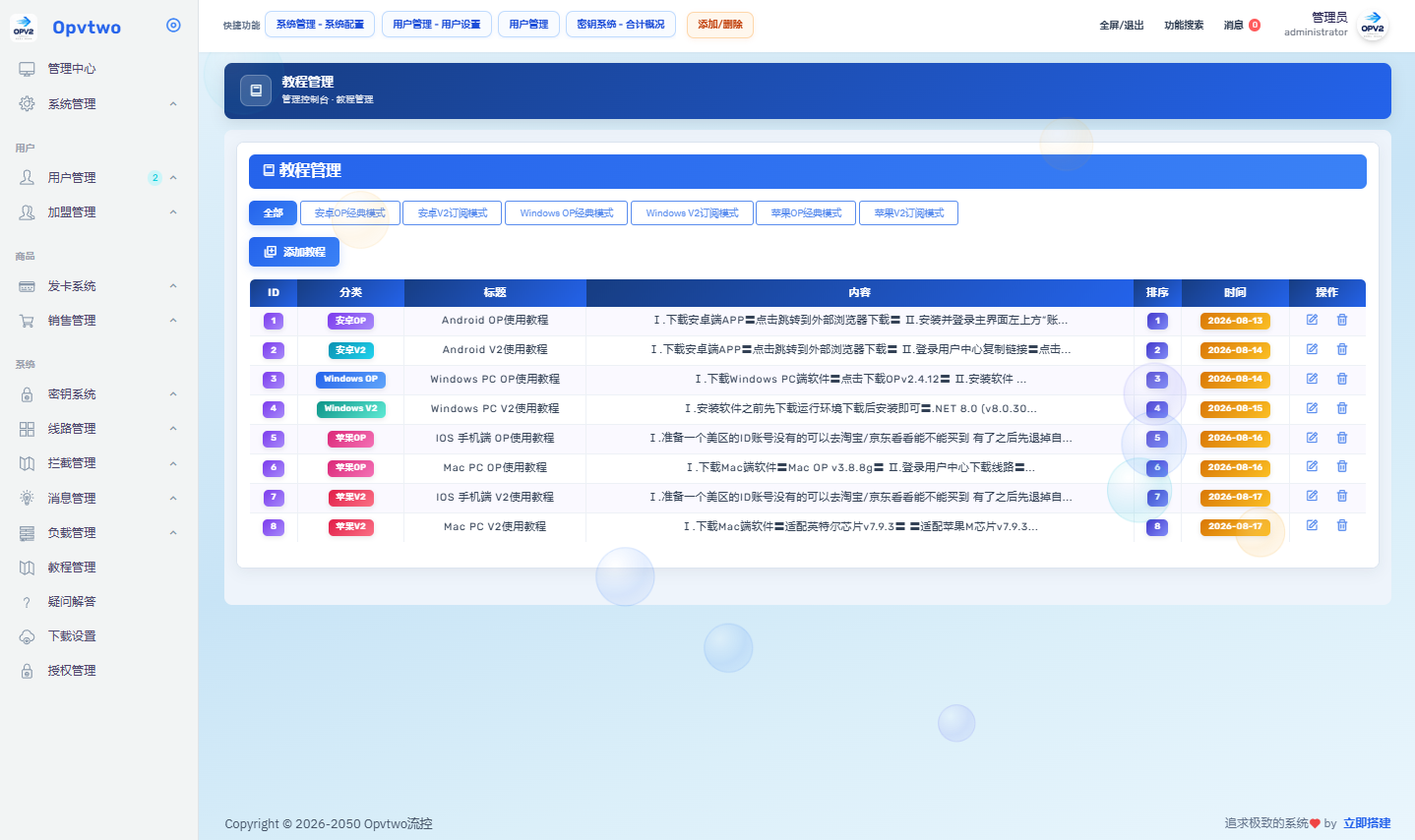This screenshot has height=840, width=1415.
Task: Delete the Android OP使用教程 row
Action: click(1342, 320)
